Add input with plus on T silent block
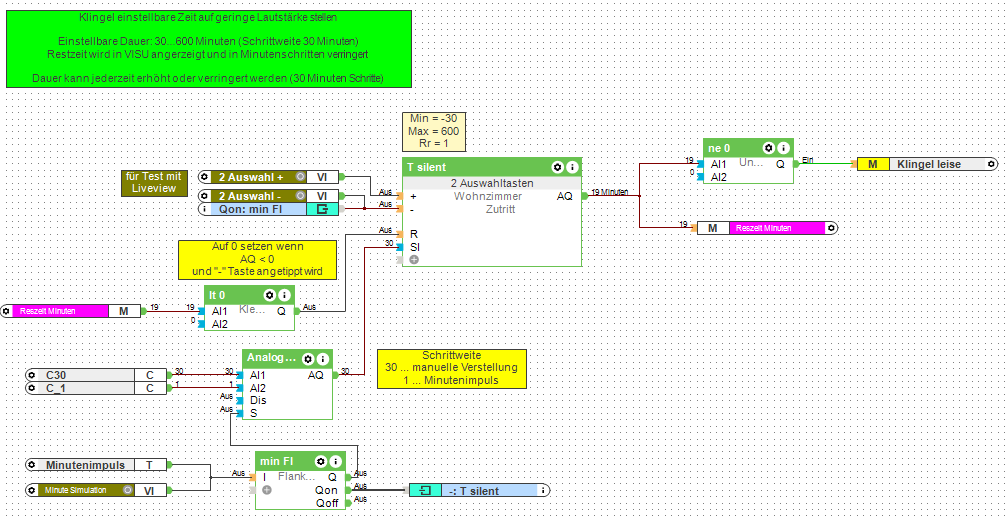The width and height of the screenshot is (1005, 517). (x=413, y=259)
